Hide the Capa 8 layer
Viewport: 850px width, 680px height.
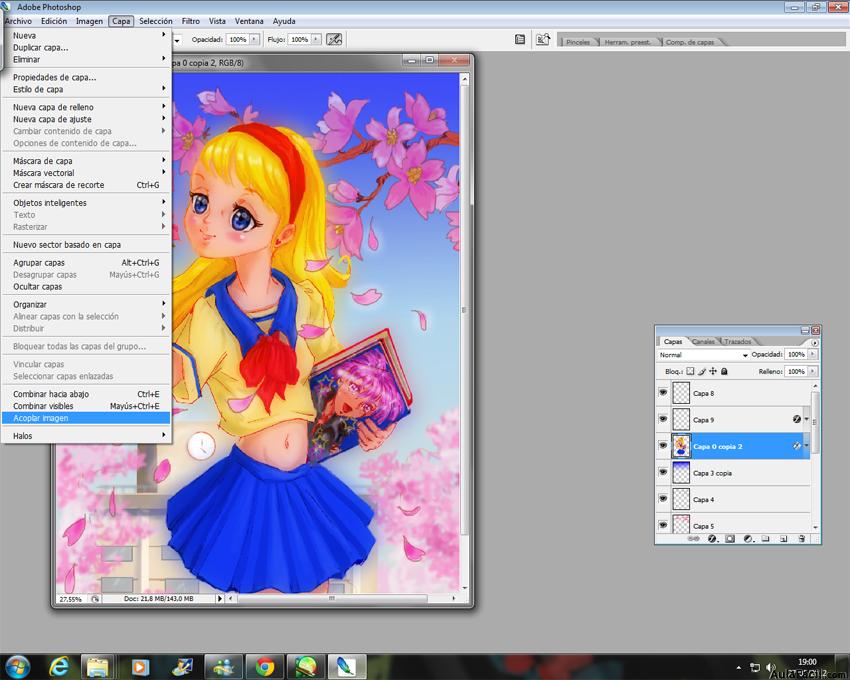(x=662, y=393)
